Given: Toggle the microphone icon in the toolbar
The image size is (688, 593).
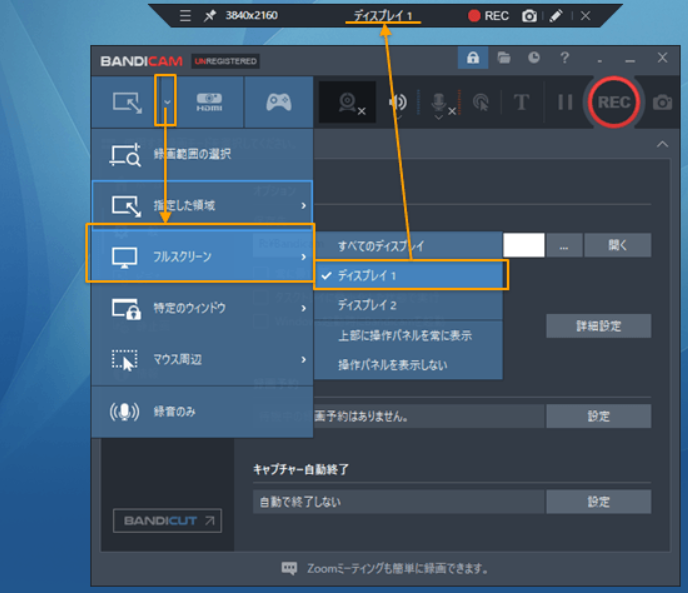Looking at the screenshot, I should [439, 102].
